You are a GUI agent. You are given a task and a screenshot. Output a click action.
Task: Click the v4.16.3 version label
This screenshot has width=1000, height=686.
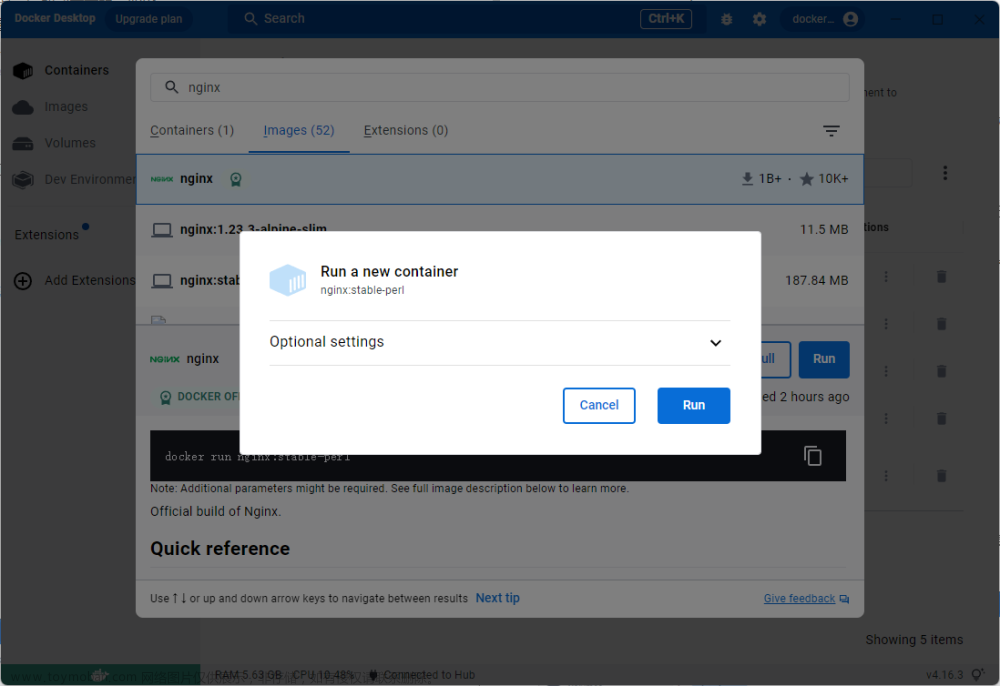(945, 675)
